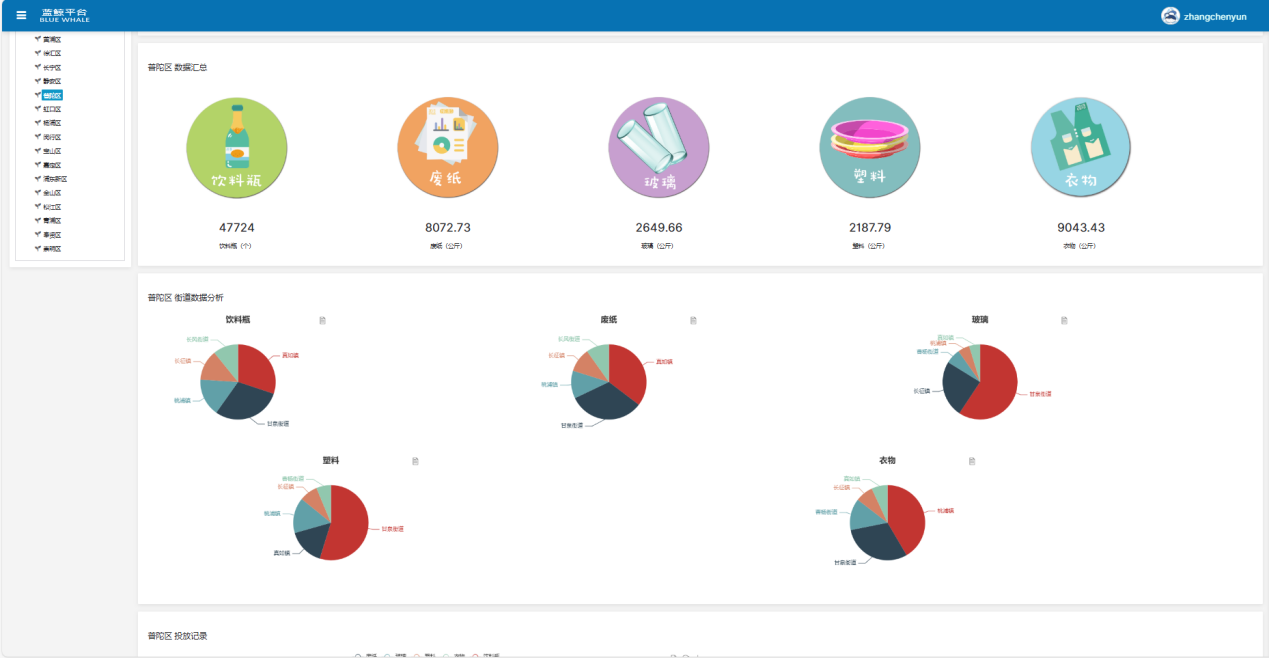Select 徐汇区 in the district tree
Viewport: 1269px width, 658px height.
click(x=52, y=53)
